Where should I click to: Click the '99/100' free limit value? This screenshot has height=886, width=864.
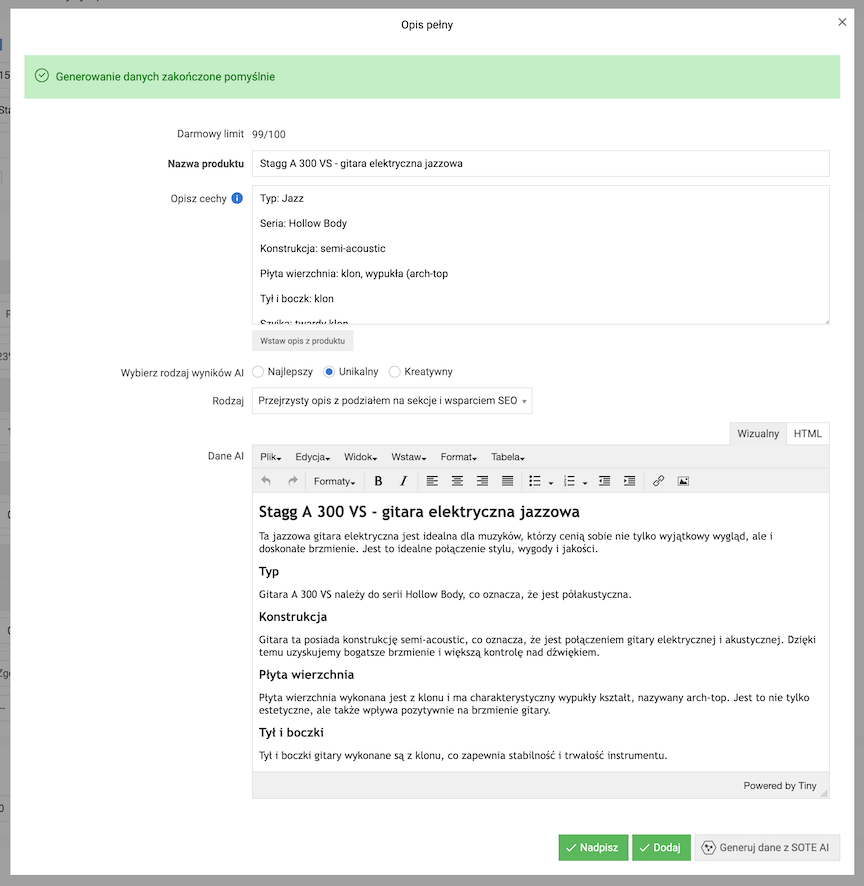click(x=268, y=134)
